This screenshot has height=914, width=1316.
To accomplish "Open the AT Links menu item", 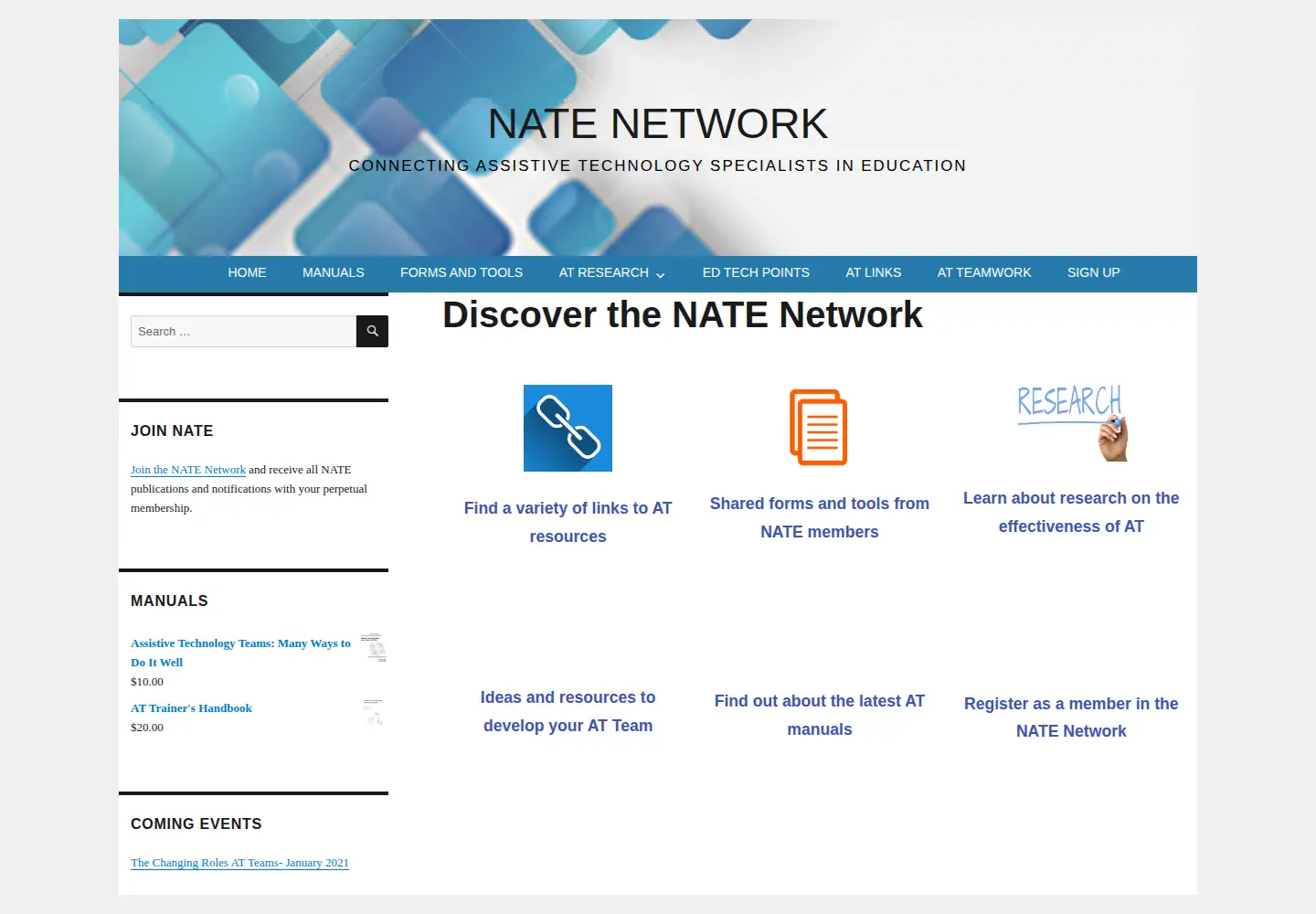I will 874,272.
